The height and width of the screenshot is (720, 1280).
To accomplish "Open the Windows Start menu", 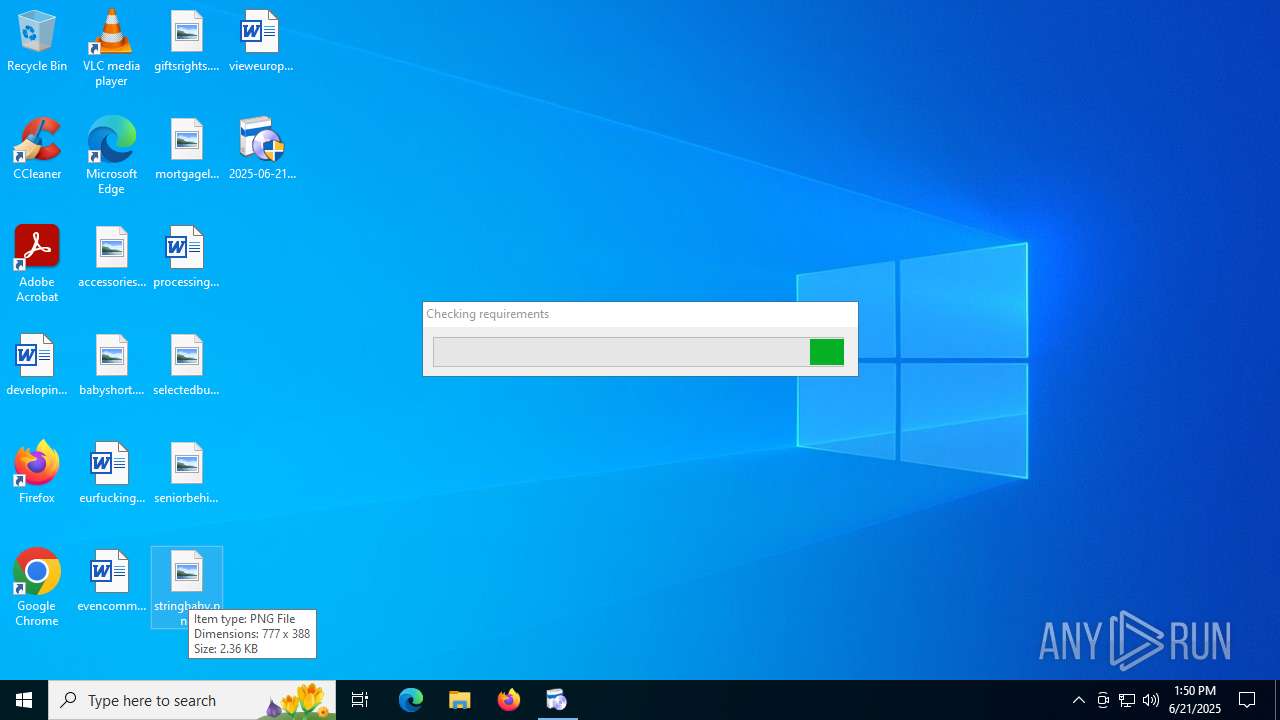I will pyautogui.click(x=24, y=700).
